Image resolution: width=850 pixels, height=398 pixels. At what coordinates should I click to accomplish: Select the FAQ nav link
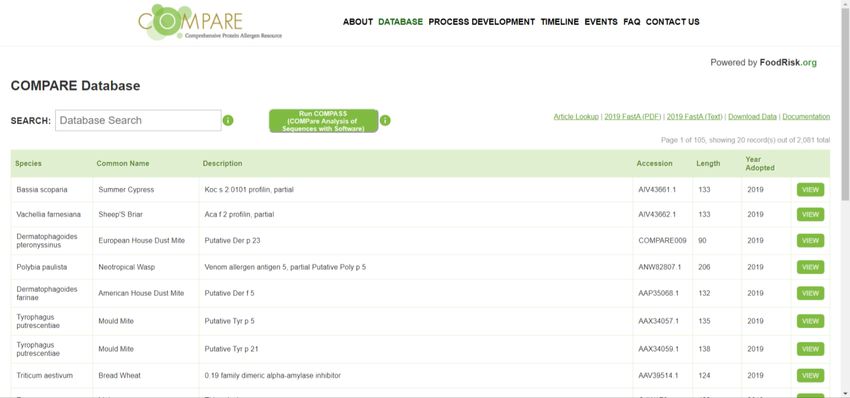(632, 22)
